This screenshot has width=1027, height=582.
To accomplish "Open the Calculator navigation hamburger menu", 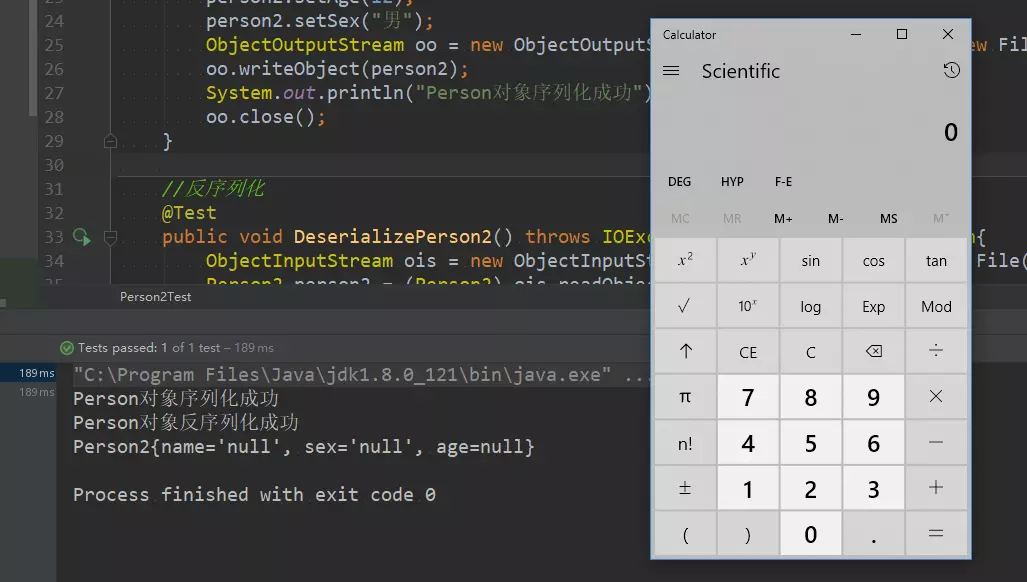I will pos(671,71).
